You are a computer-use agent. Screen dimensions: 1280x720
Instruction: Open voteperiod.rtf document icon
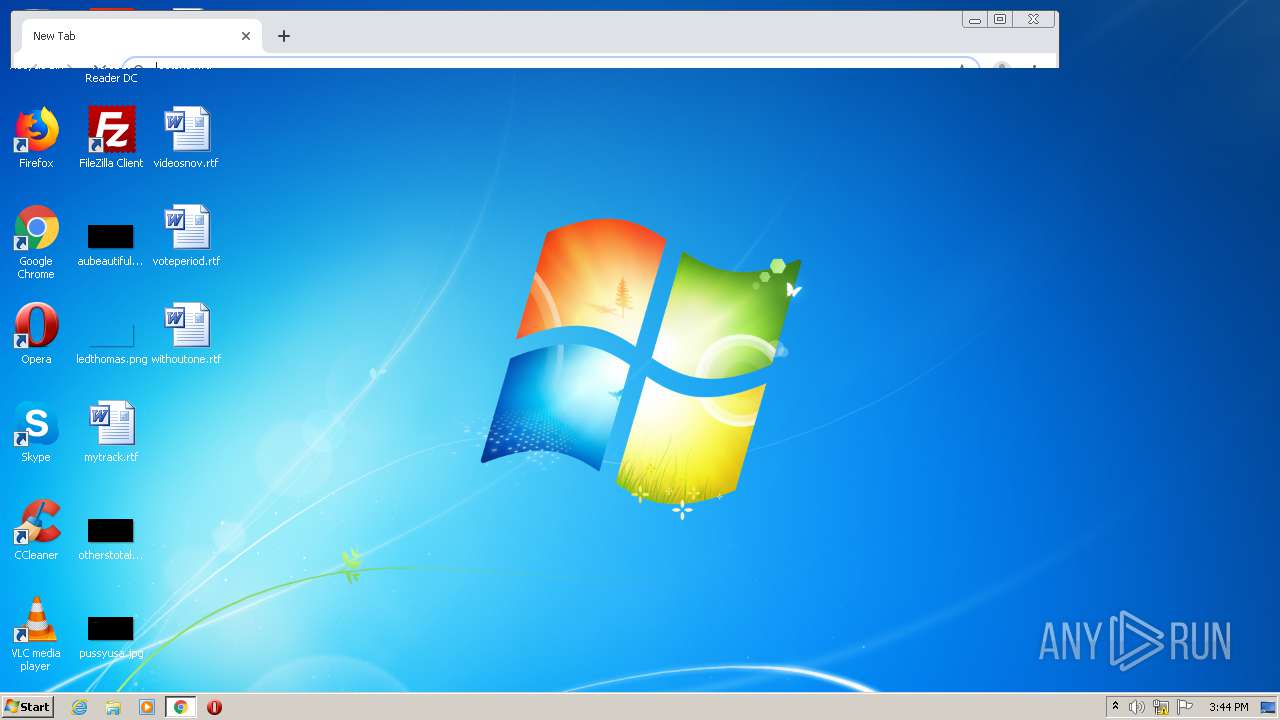tap(186, 236)
